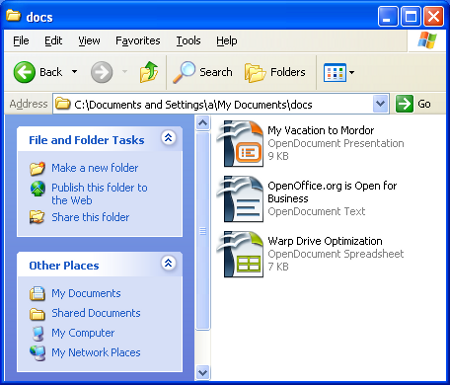Click the Shared Documents folder icon
This screenshot has width=450, height=385.
pyautogui.click(x=37, y=314)
